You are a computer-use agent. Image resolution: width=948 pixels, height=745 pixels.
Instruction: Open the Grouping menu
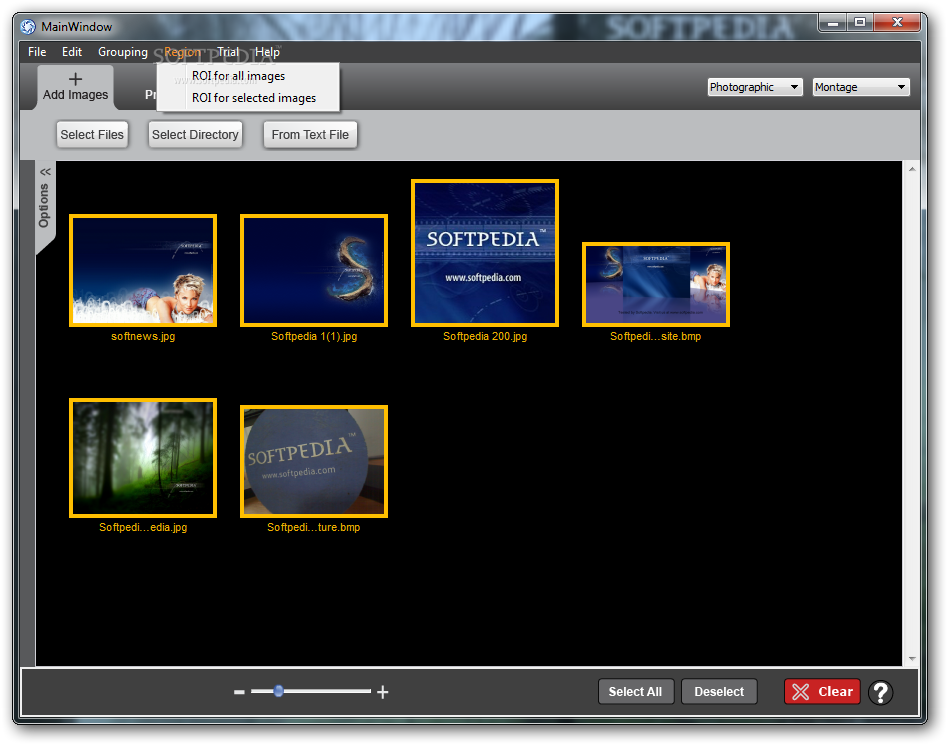(x=123, y=52)
